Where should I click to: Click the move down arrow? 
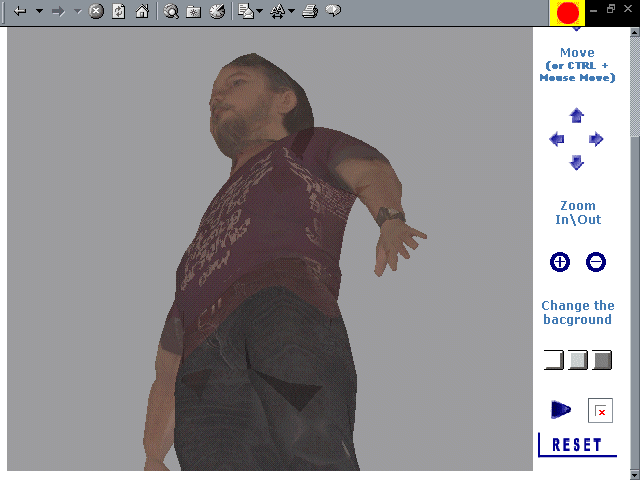pyautogui.click(x=576, y=162)
